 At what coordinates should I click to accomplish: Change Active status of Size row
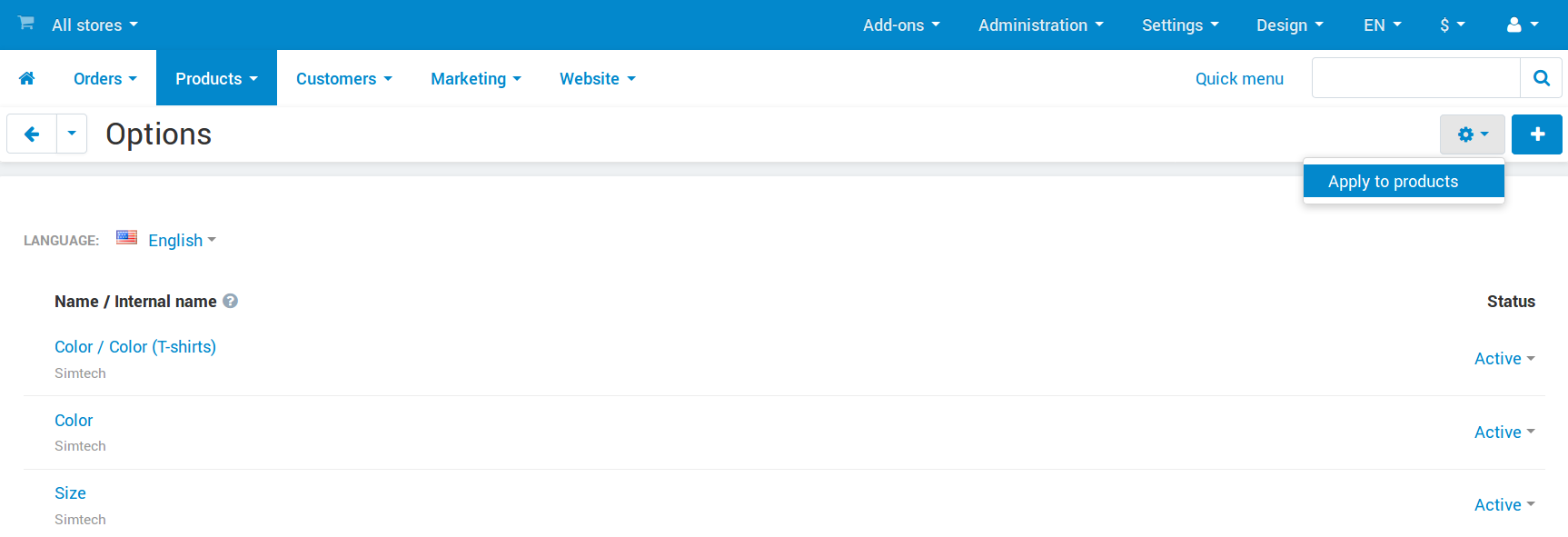coord(1504,505)
